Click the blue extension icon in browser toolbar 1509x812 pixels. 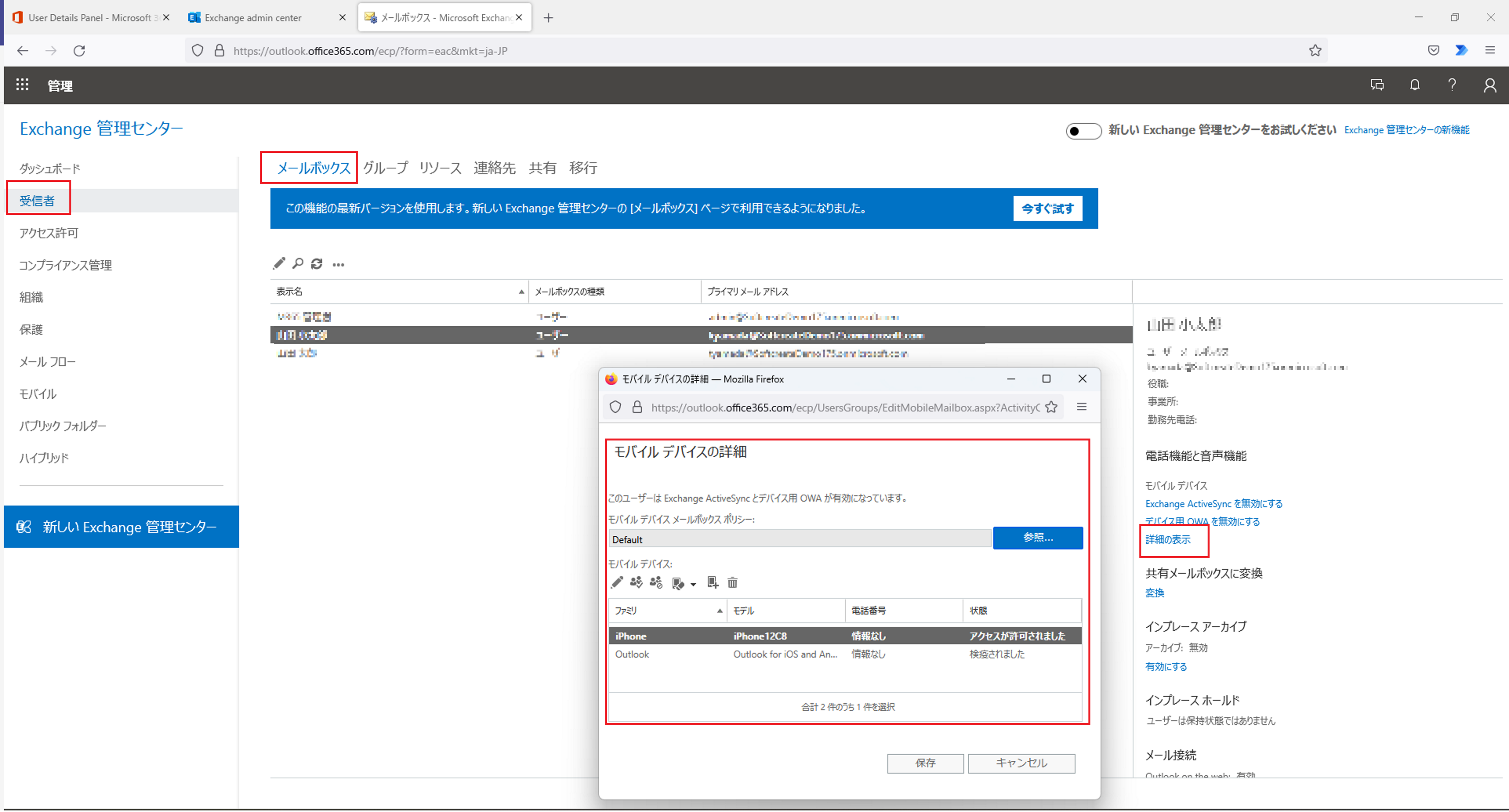1462,51
